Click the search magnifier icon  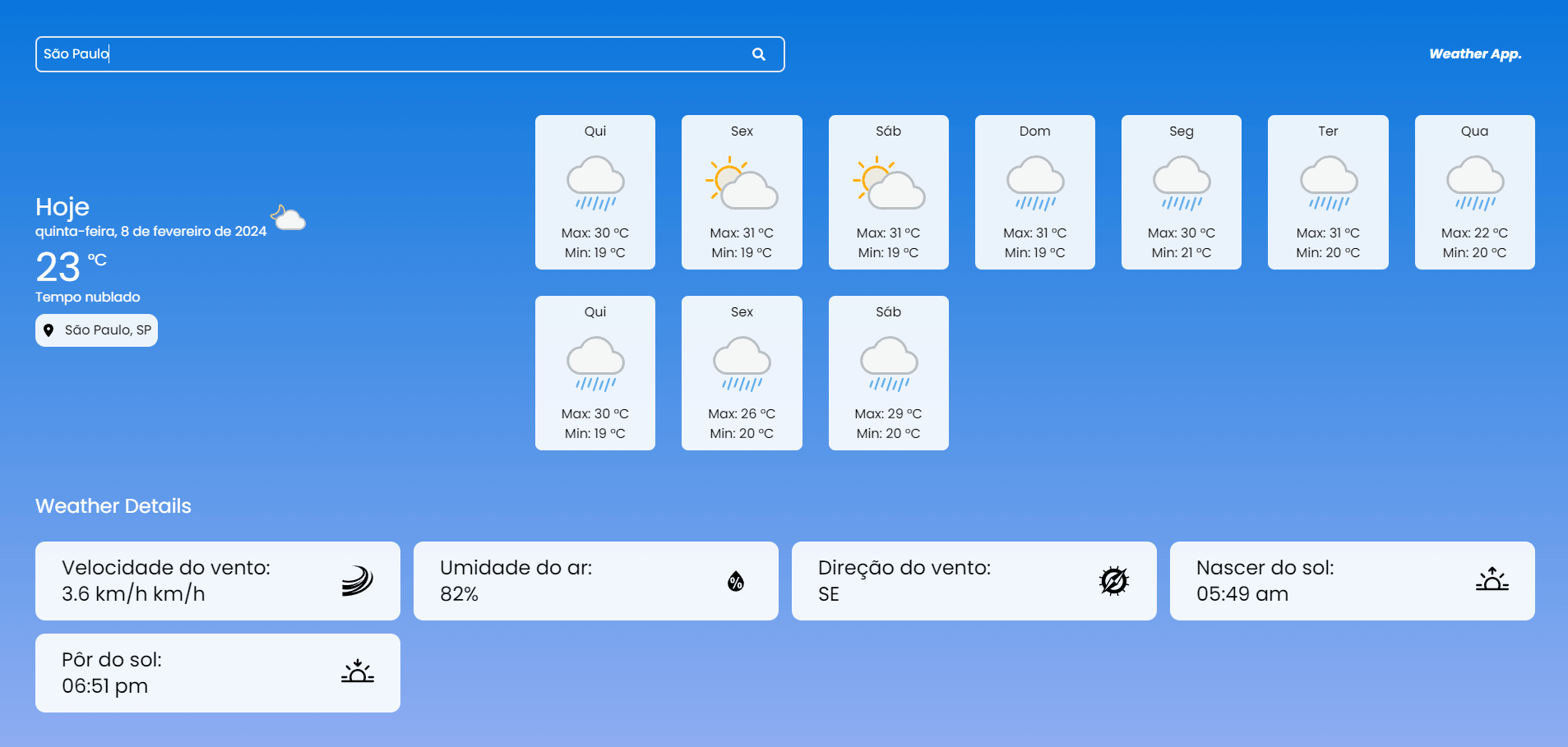(x=758, y=54)
